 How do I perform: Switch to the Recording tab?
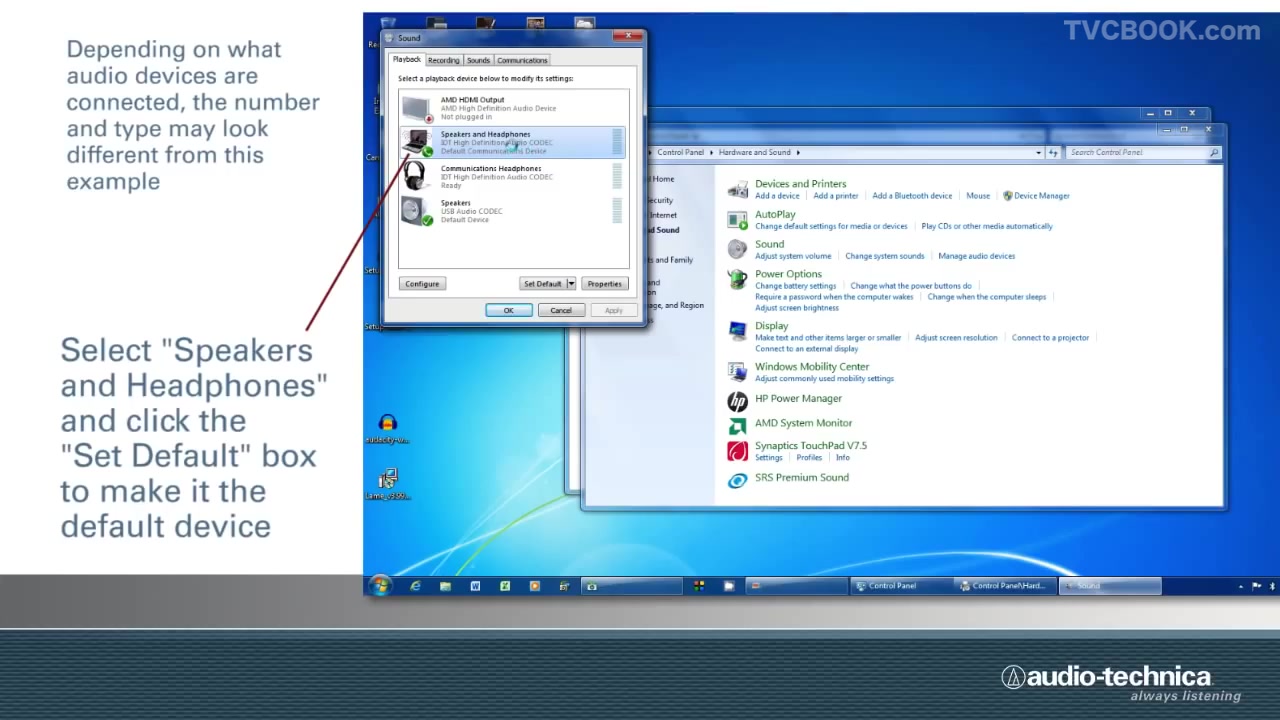point(444,60)
